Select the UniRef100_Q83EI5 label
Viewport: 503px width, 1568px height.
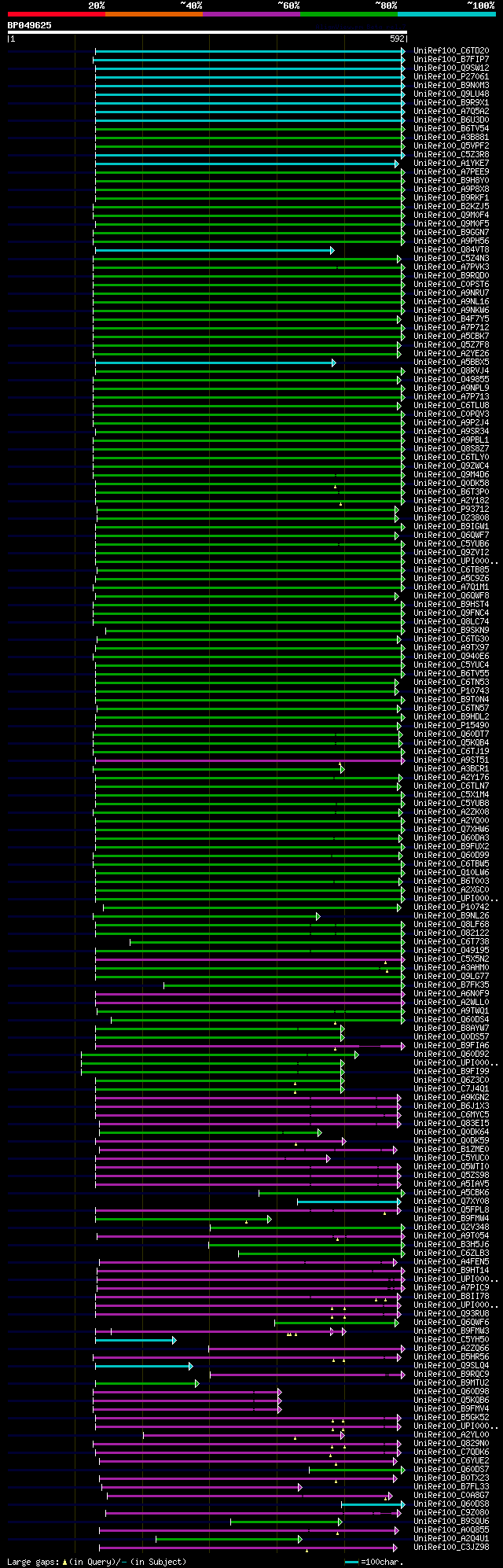point(451,1124)
